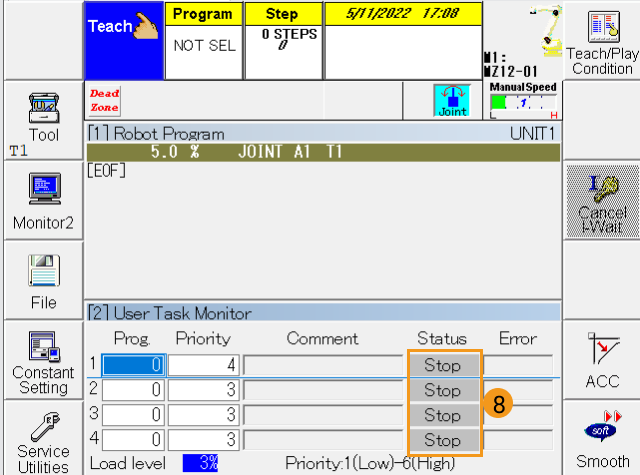The width and height of the screenshot is (640, 475).
Task: Click Prog field for task 2
Action: [x=133, y=389]
